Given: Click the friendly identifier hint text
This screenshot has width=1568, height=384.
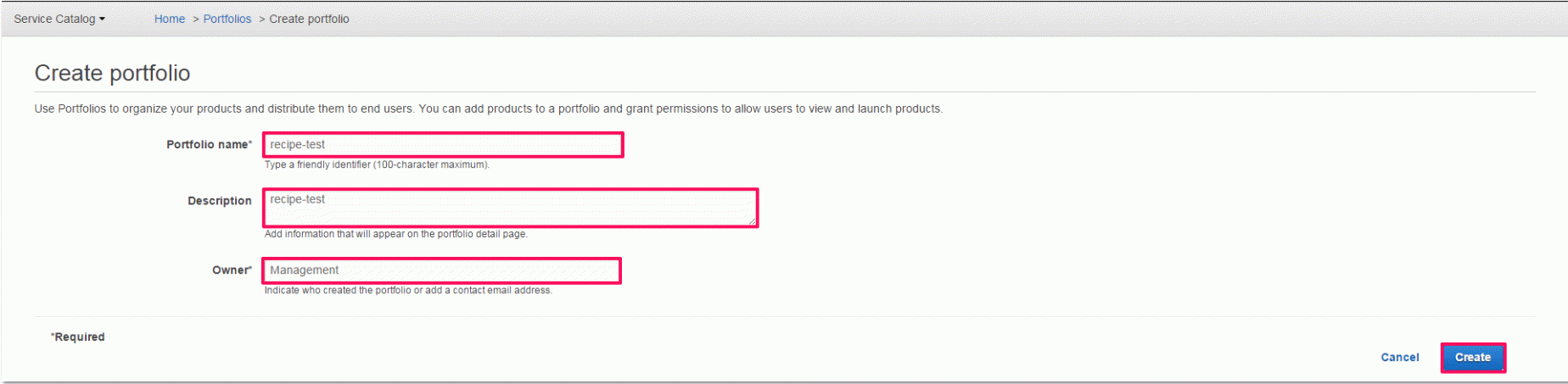Looking at the screenshot, I should (x=377, y=164).
